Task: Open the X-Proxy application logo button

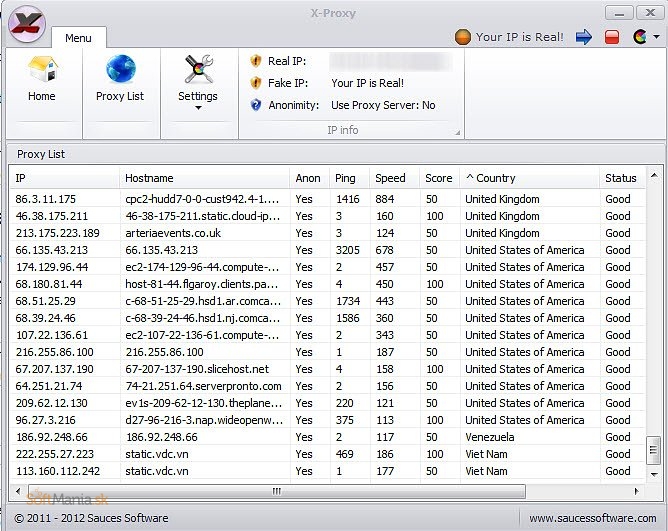Action: click(x=27, y=24)
